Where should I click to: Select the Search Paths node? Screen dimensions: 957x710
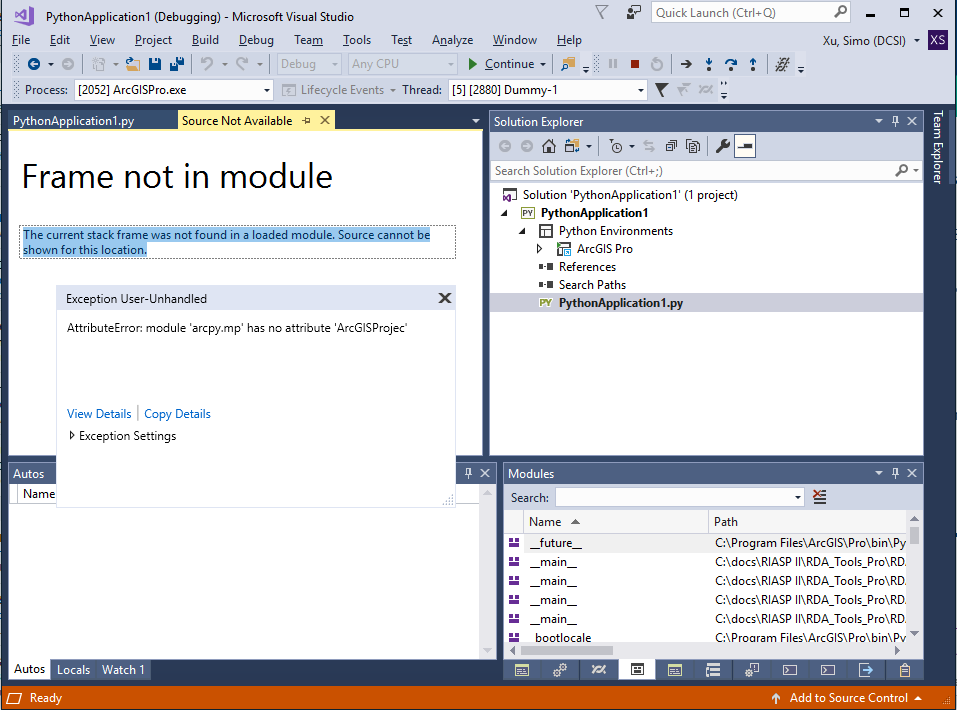pos(592,285)
